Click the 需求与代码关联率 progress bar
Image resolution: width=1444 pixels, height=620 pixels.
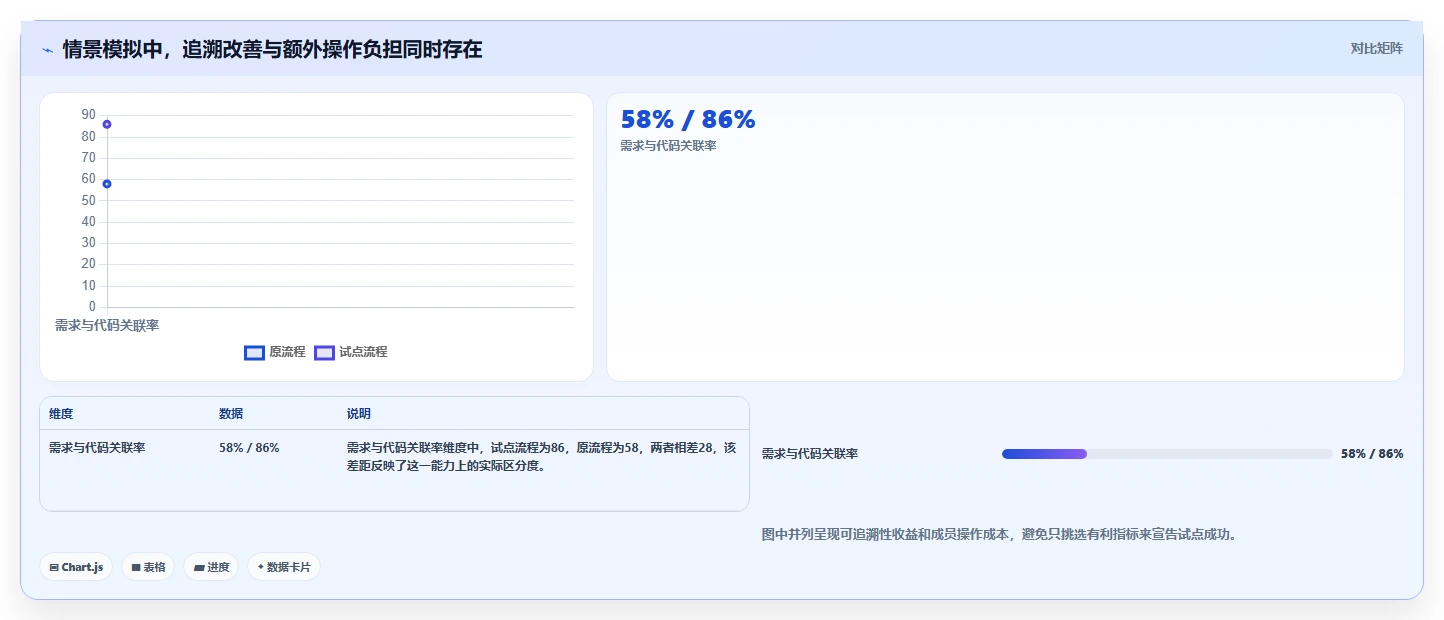click(x=1167, y=454)
